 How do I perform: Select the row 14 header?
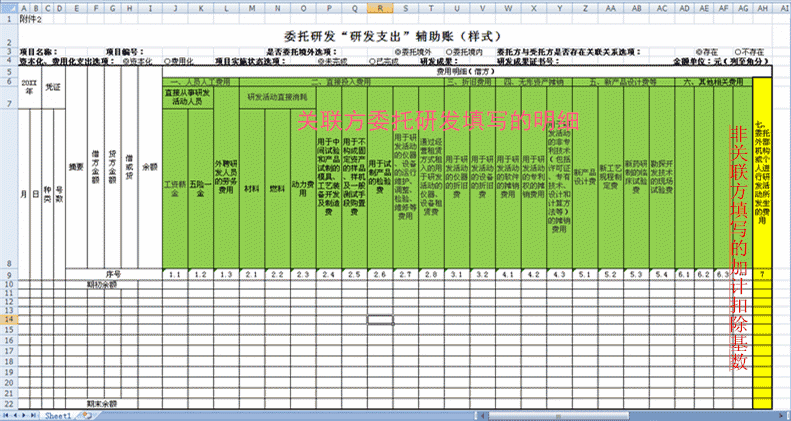click(x=7, y=318)
